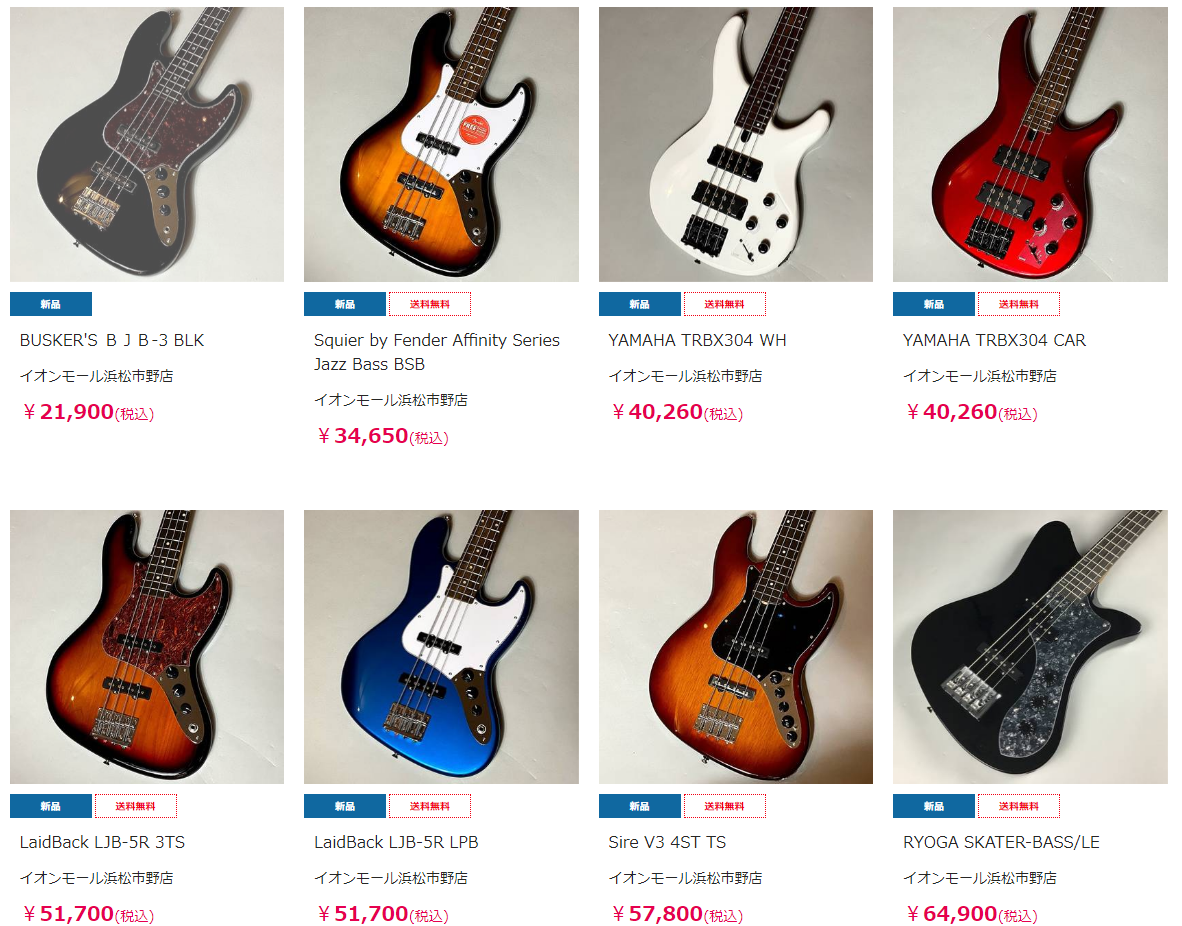Open the blue LaidBack LJB-5R LPB photo
Image resolution: width=1182 pixels, height=926 pixels.
(441, 647)
